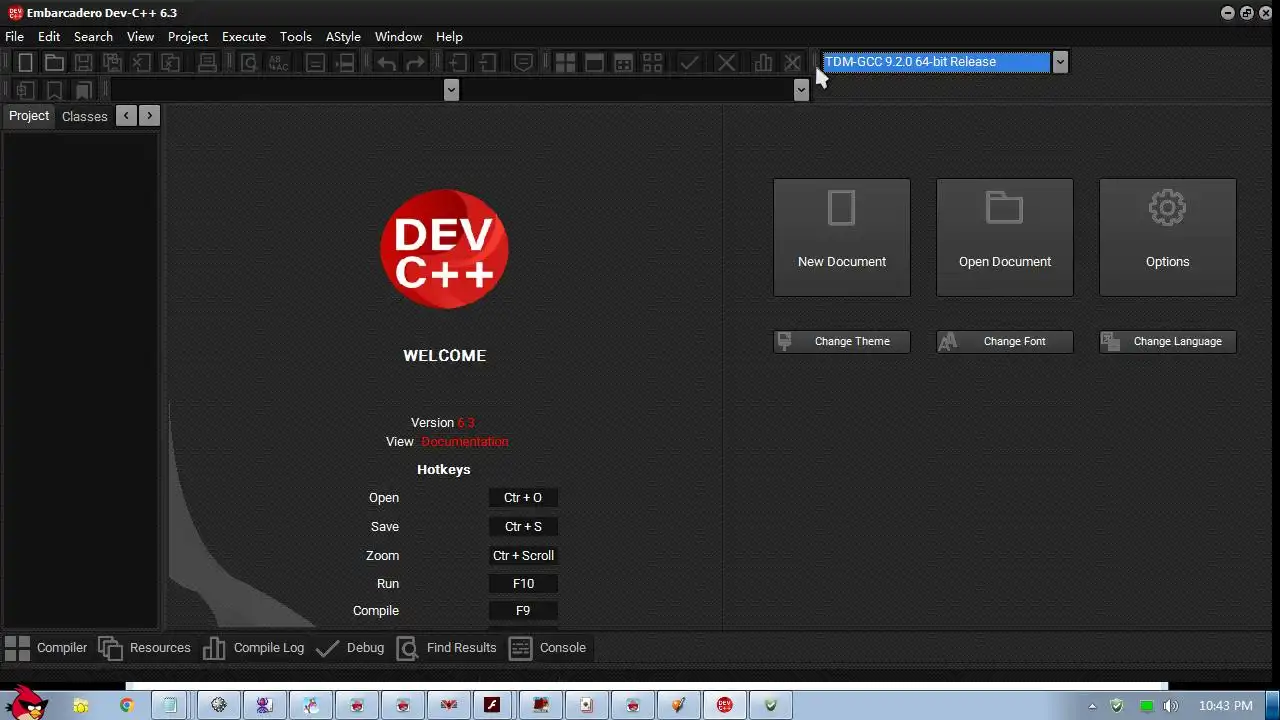Image resolution: width=1280 pixels, height=720 pixels.
Task: Click the Change Theme button
Action: click(x=842, y=341)
